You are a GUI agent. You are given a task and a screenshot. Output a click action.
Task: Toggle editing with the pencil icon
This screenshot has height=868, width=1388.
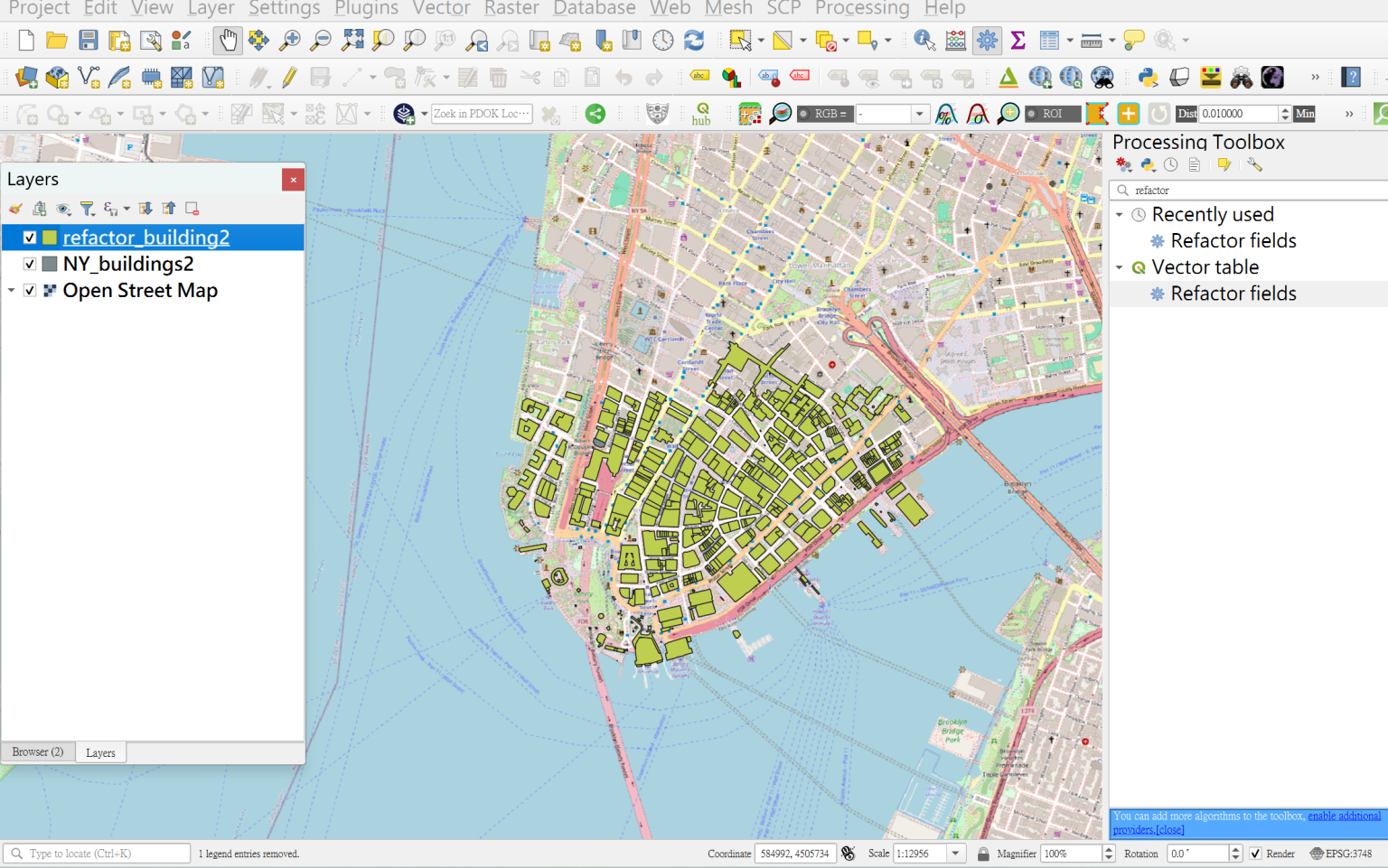click(287, 77)
